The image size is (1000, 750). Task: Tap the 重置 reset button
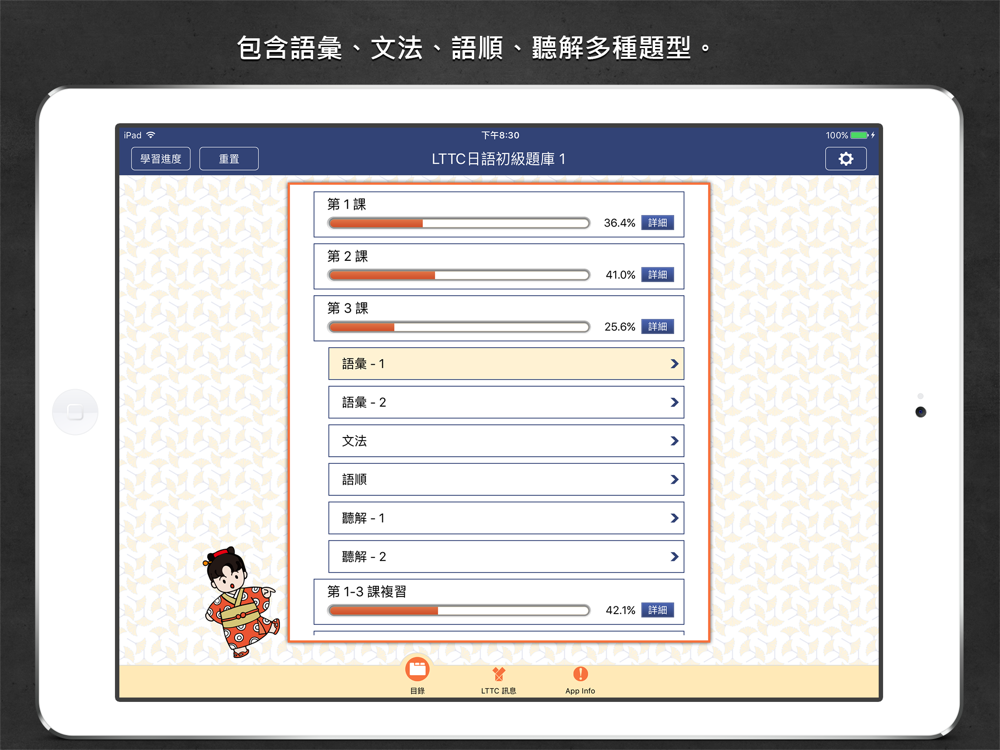[229, 159]
